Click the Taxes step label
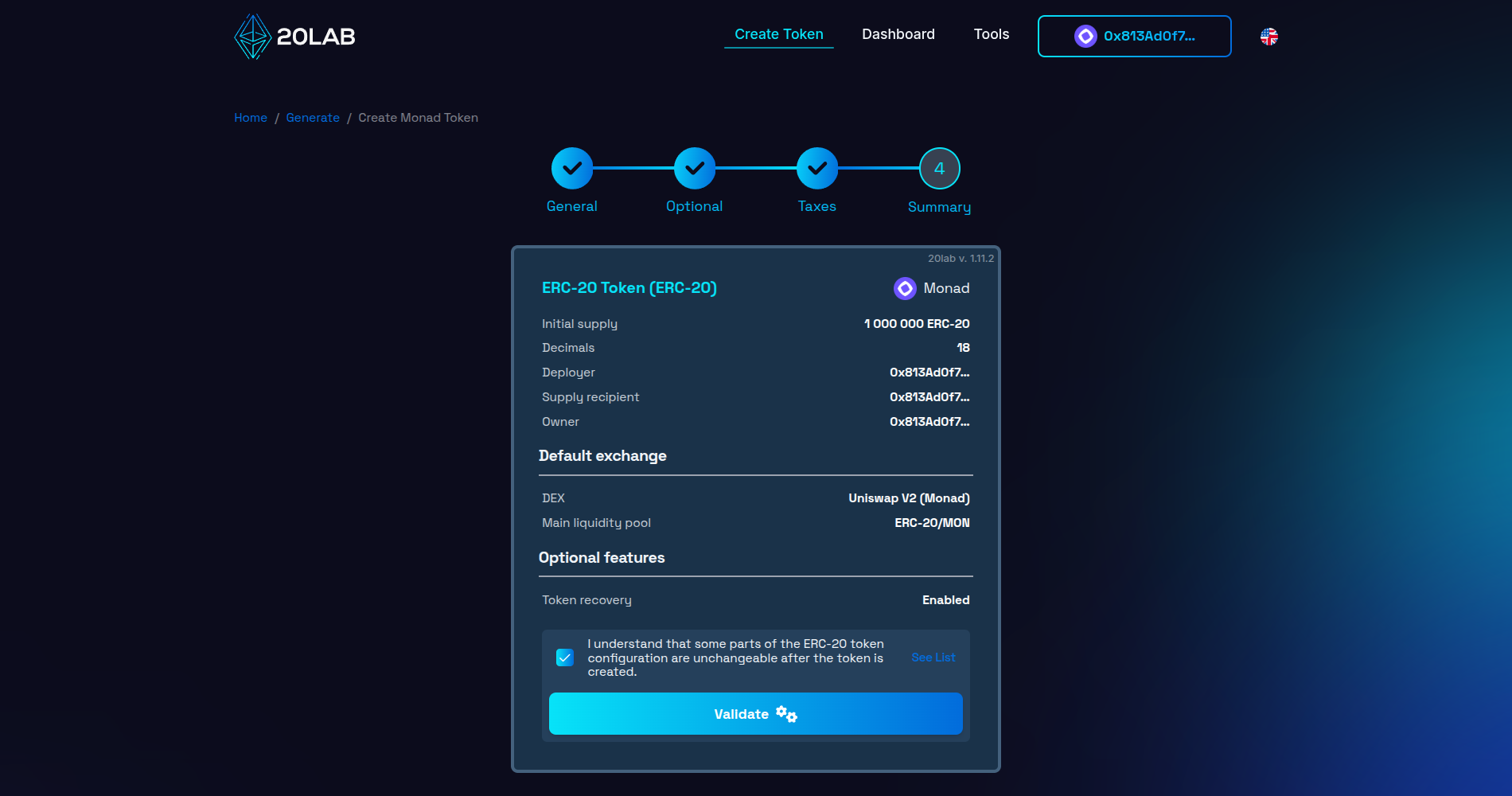 tap(817, 206)
